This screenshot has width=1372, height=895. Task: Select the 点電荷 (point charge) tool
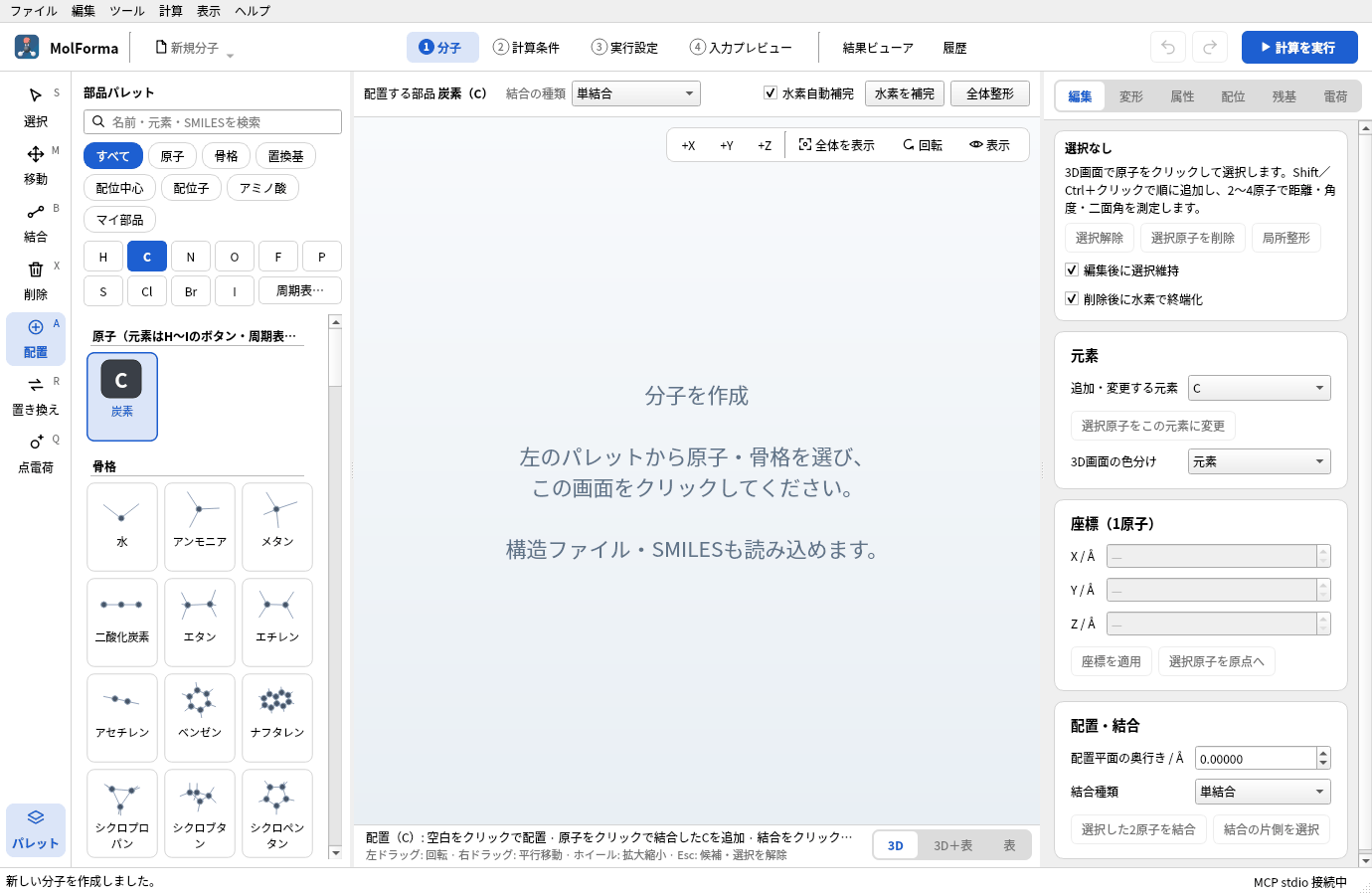coord(36,453)
